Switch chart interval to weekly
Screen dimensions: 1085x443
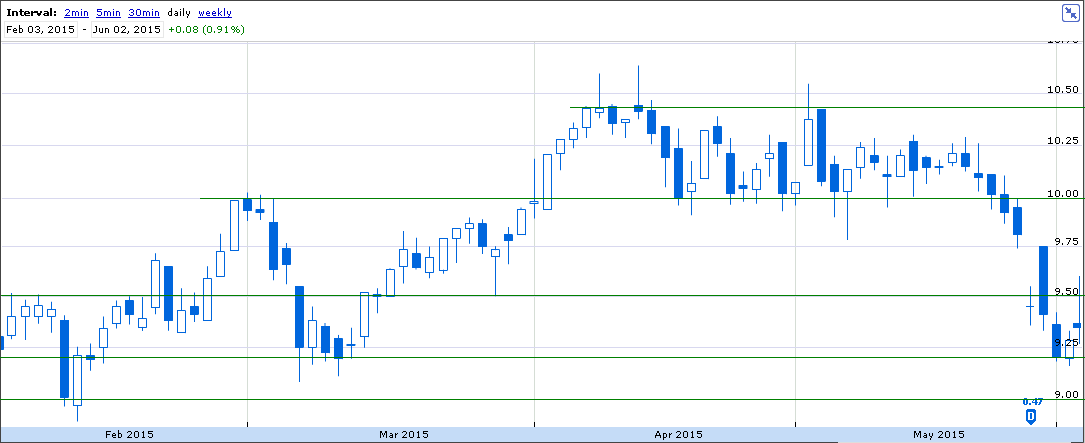[x=215, y=12]
